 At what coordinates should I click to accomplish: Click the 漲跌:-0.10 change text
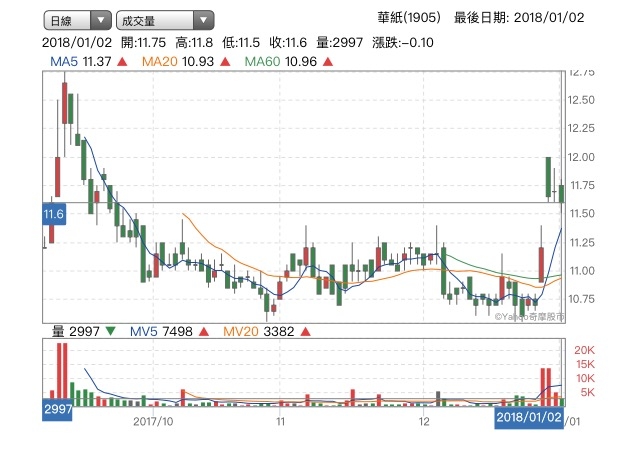[x=403, y=42]
